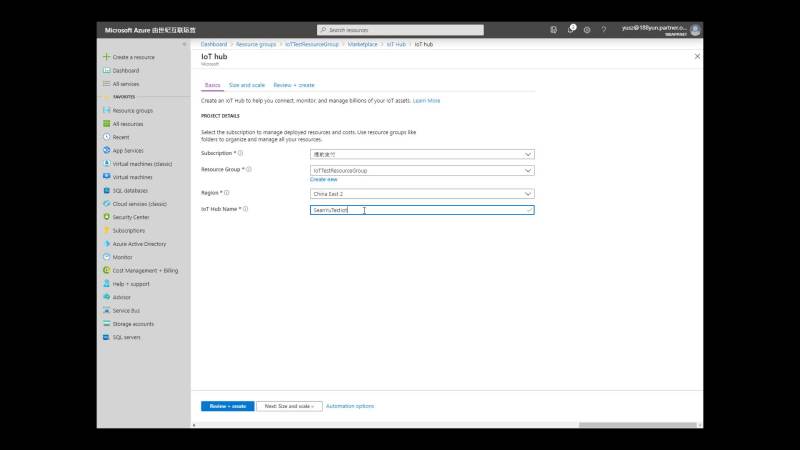Image resolution: width=800 pixels, height=450 pixels.
Task: Click the Learn More link
Action: click(x=426, y=101)
